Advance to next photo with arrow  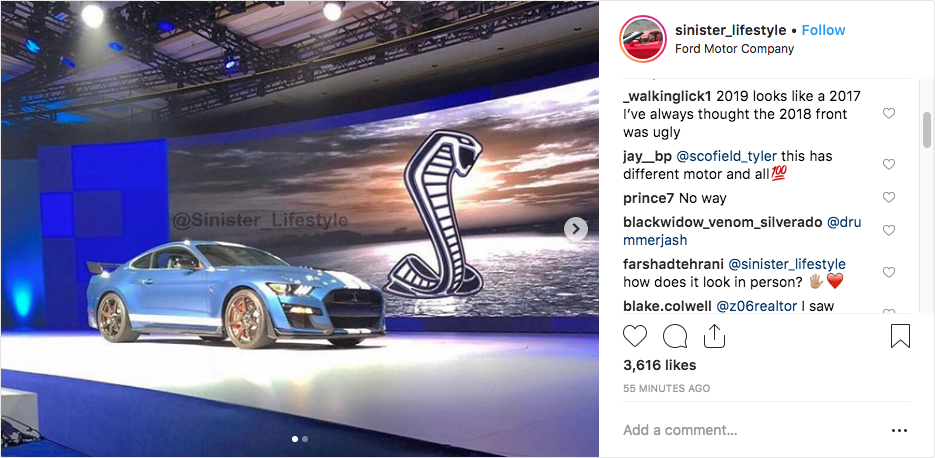[575, 228]
